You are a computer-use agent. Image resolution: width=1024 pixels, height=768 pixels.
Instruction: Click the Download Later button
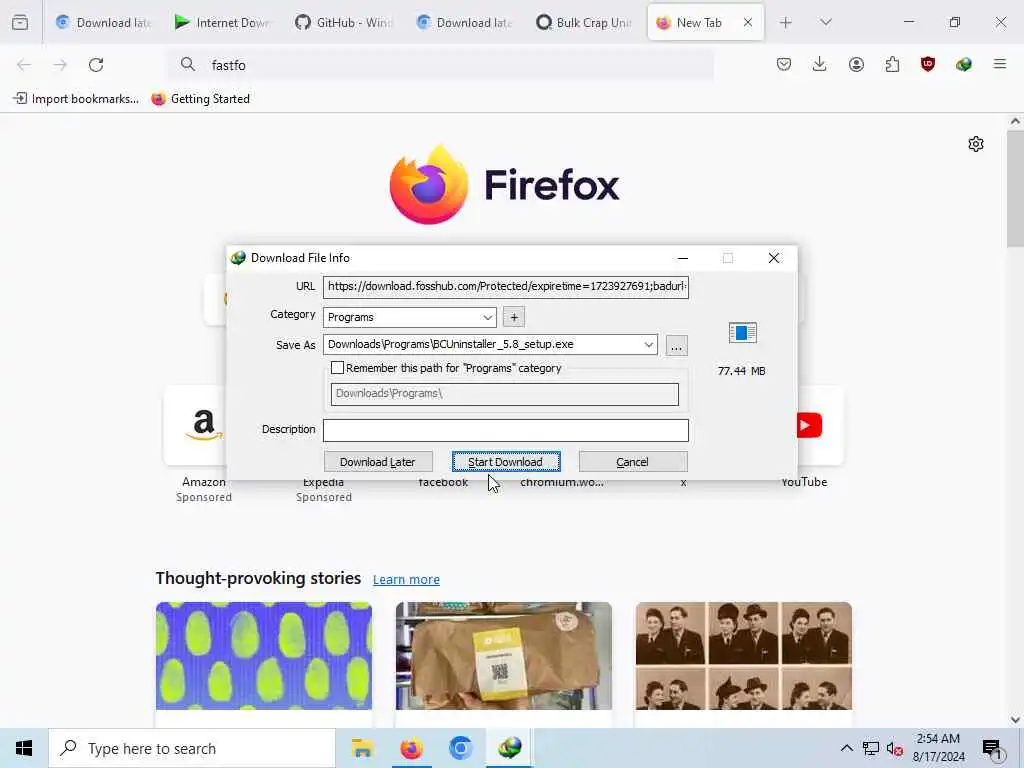click(x=378, y=462)
